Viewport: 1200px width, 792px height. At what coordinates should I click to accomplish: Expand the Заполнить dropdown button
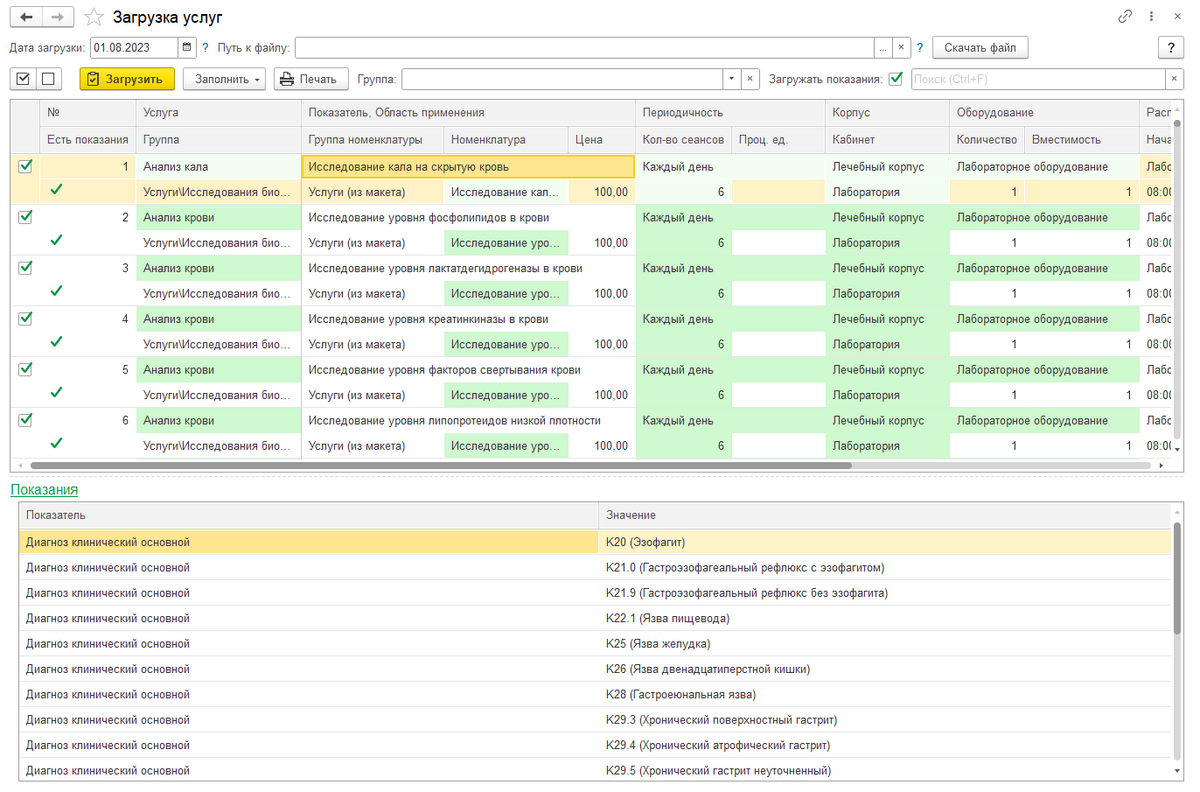click(224, 79)
